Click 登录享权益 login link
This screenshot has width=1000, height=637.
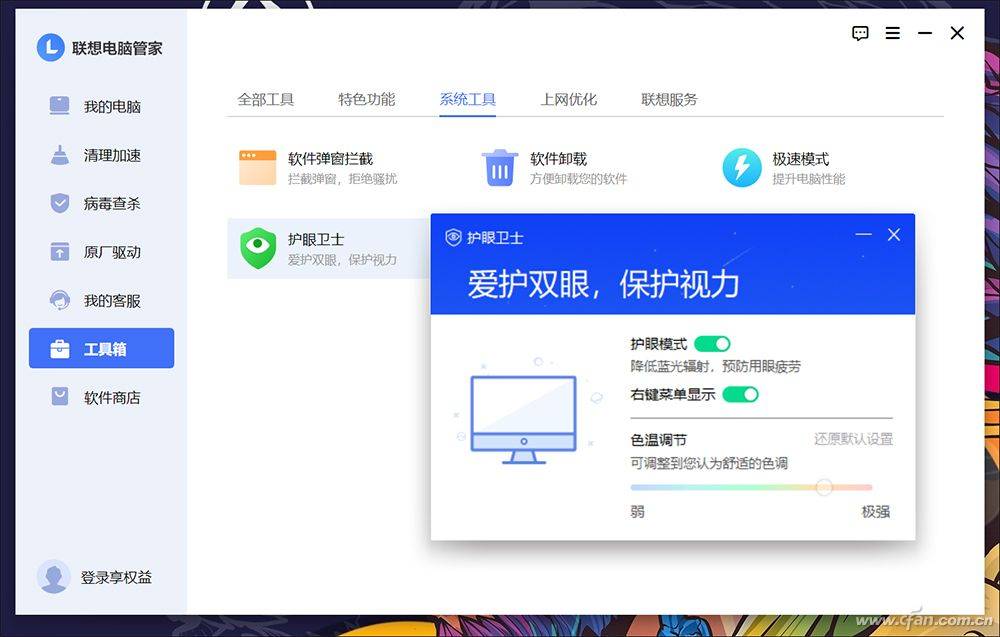[116, 577]
